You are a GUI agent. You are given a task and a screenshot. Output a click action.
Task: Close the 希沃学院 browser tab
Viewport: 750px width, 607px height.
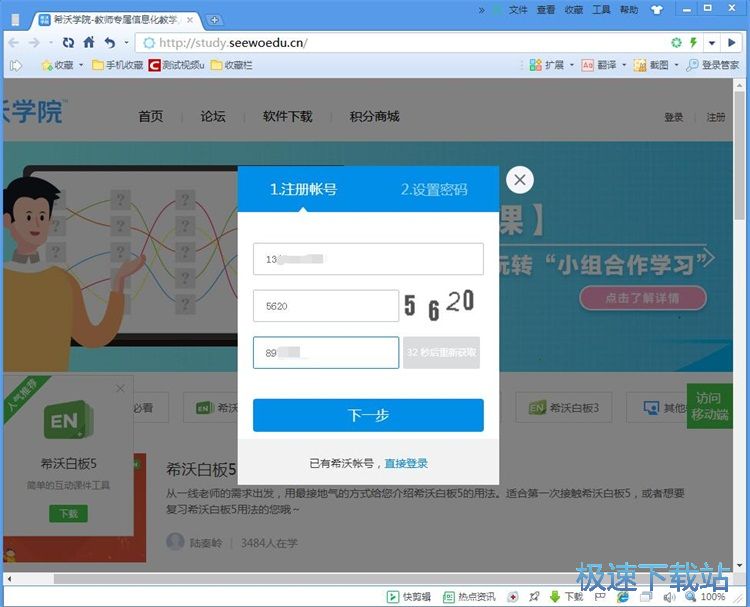(x=190, y=20)
